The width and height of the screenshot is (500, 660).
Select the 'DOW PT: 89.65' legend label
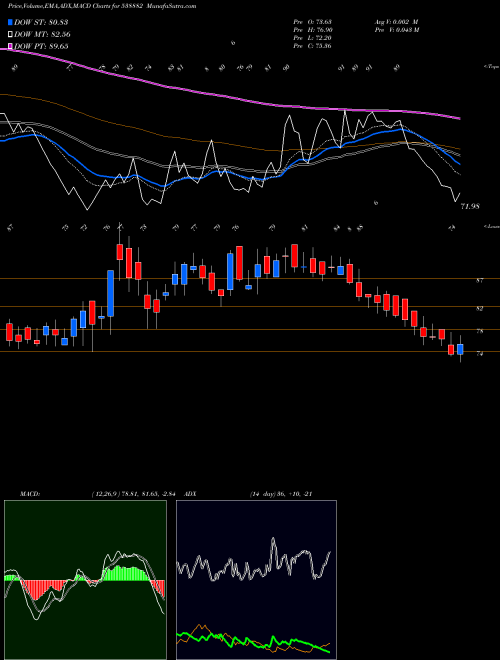point(41,46)
